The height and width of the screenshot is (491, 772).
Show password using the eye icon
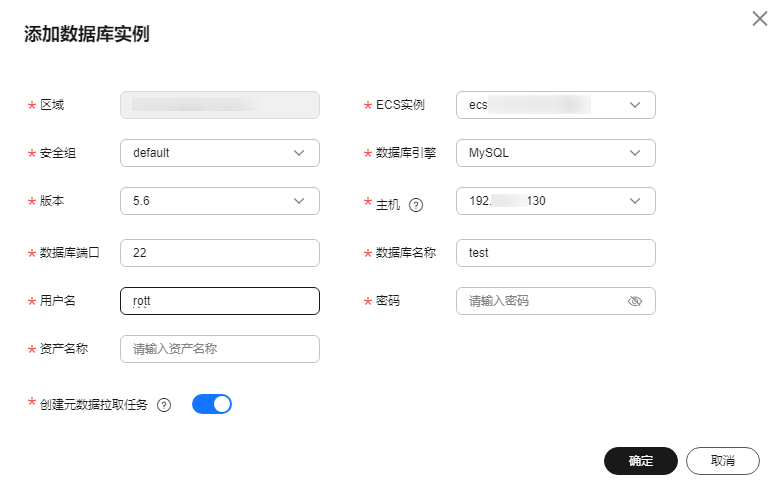tap(635, 301)
